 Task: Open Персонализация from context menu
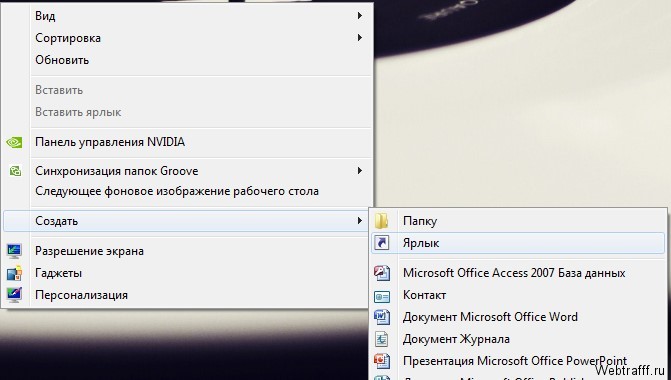point(187,295)
